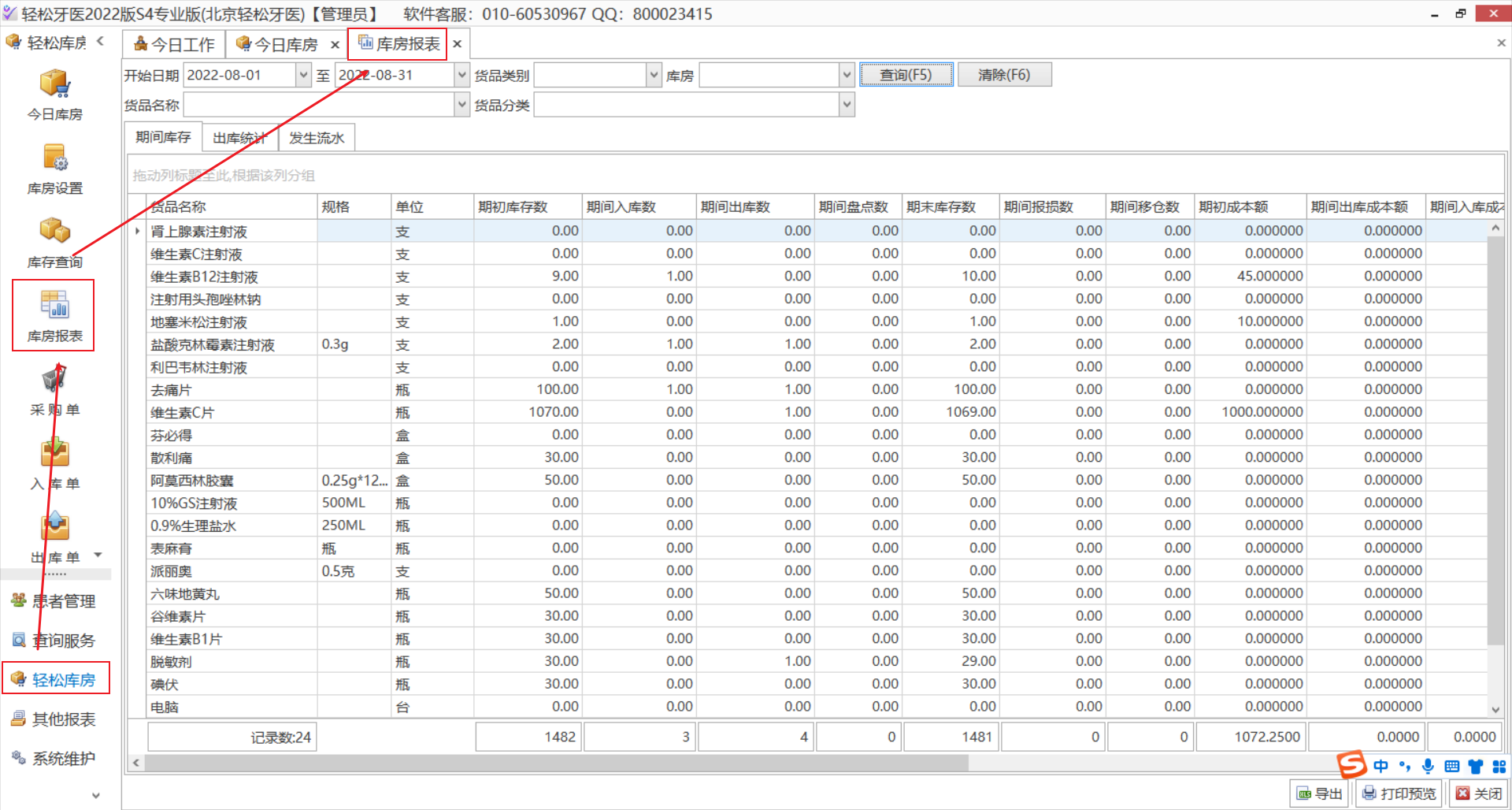Open the end date dropdown arrow
Viewport: 1512px width, 810px height.
click(x=462, y=75)
